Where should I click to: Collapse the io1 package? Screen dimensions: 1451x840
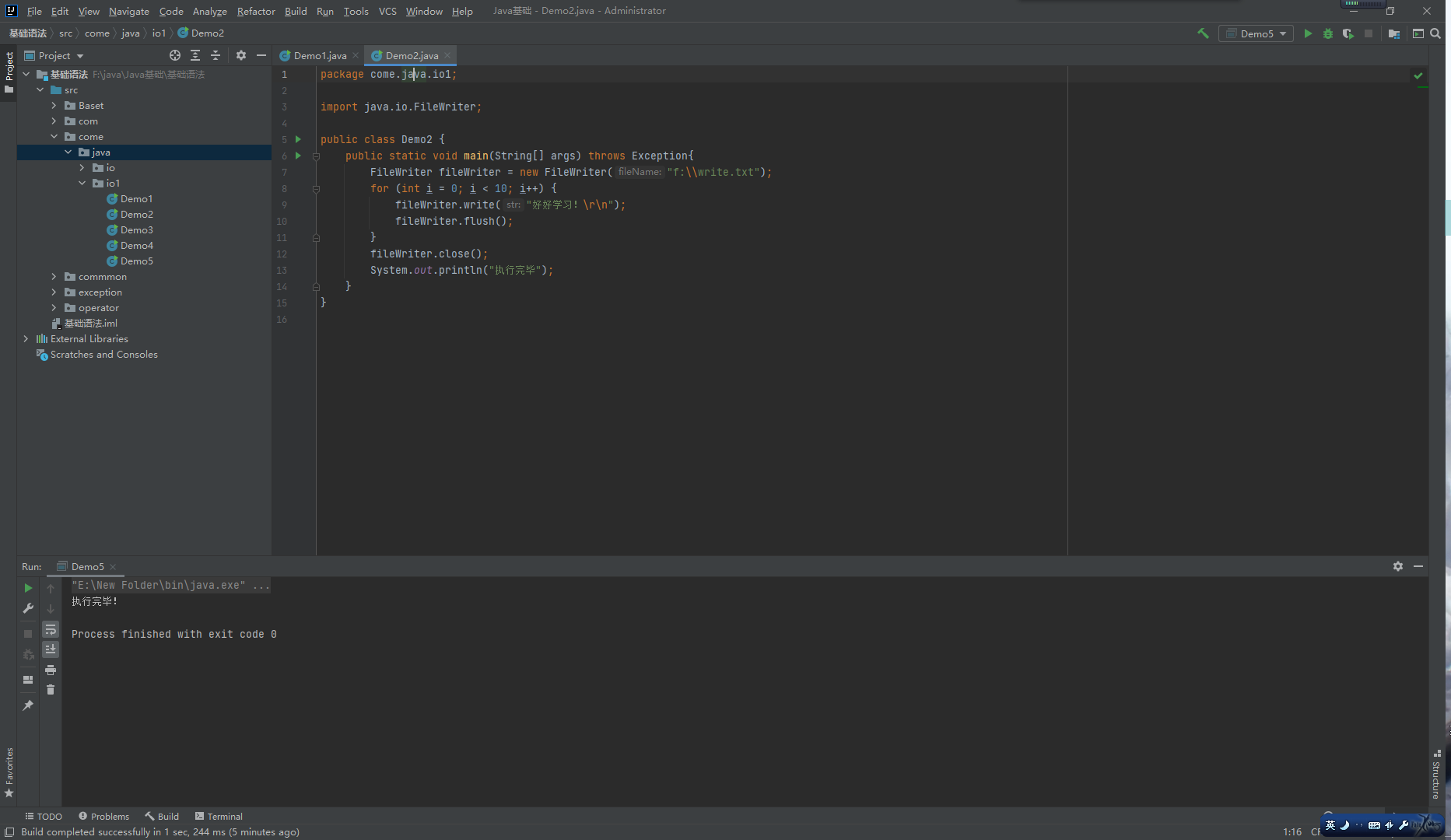[x=82, y=184]
